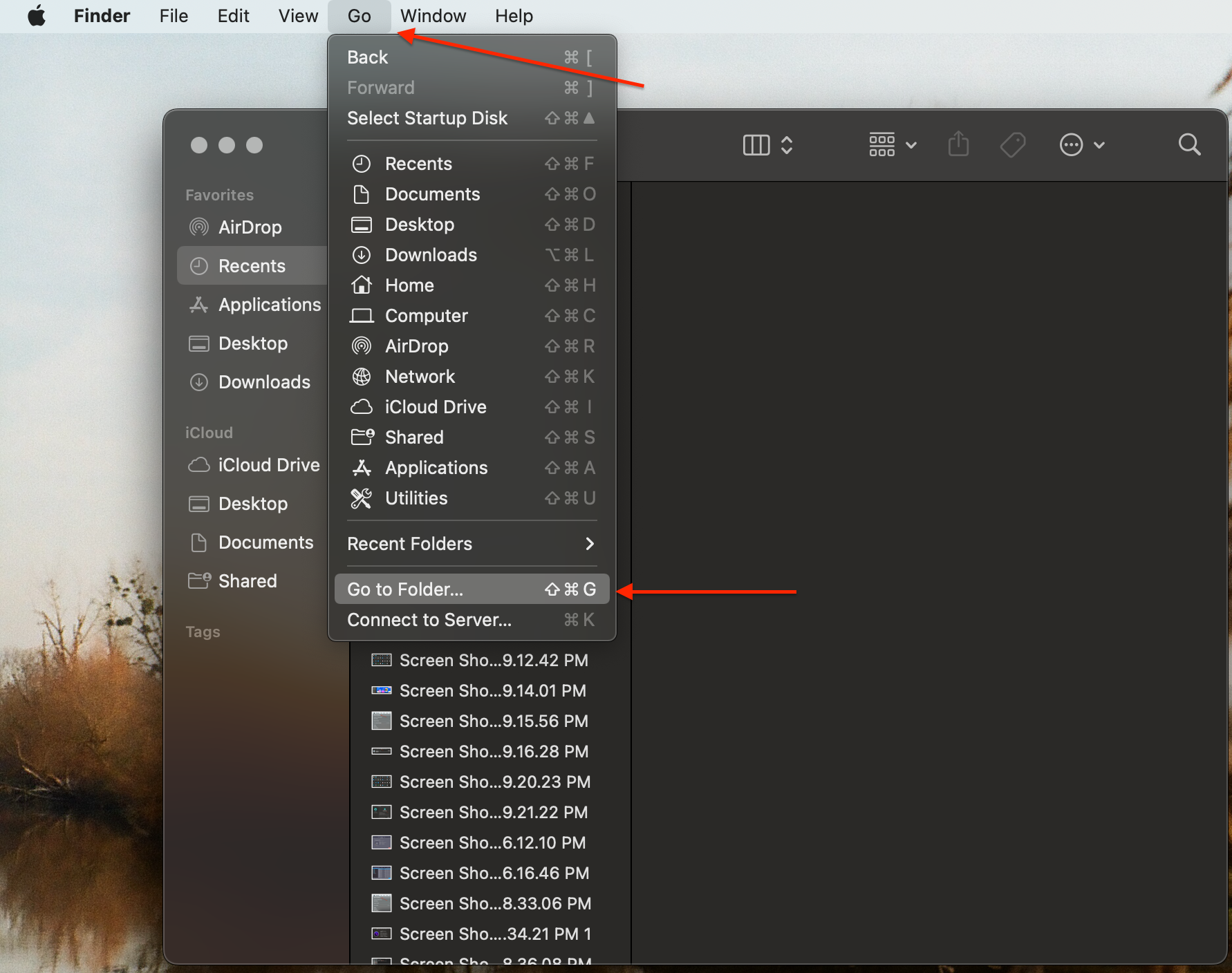
Task: Open the View menu
Action: click(x=298, y=16)
